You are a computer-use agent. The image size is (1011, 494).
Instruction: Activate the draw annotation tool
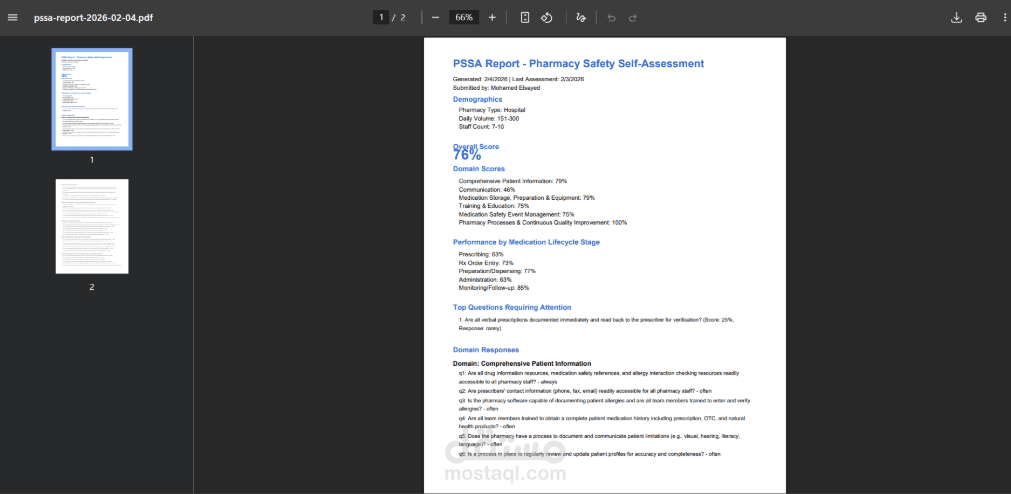tap(581, 17)
